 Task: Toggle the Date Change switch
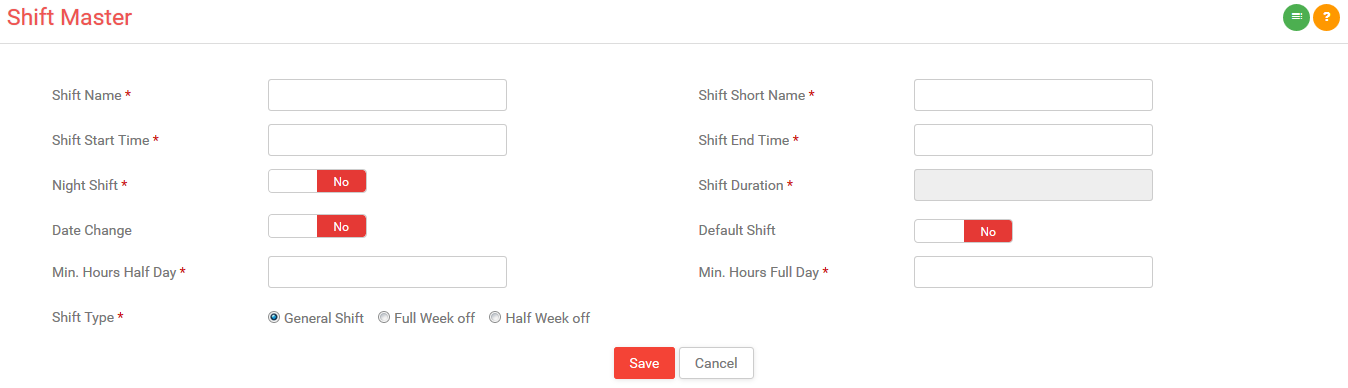(x=317, y=226)
